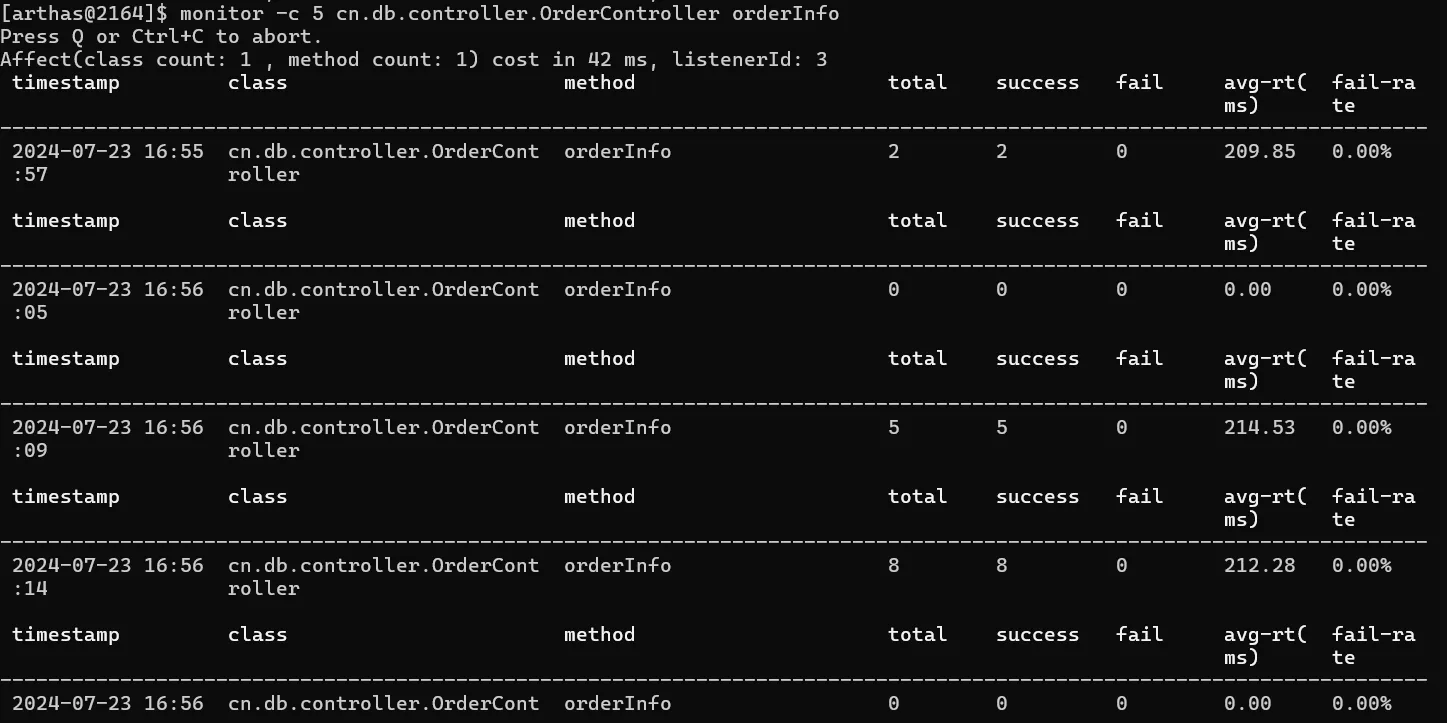Viewport: 1447px width, 723px height.
Task: Click the arthas@2164 prompt label
Action: [86, 13]
